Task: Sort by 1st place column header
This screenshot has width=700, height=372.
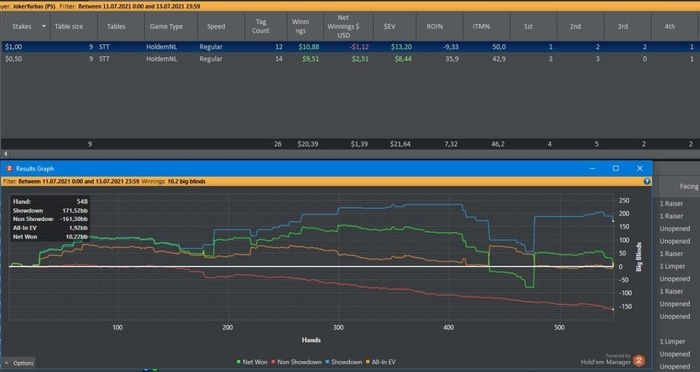Action: pyautogui.click(x=528, y=26)
